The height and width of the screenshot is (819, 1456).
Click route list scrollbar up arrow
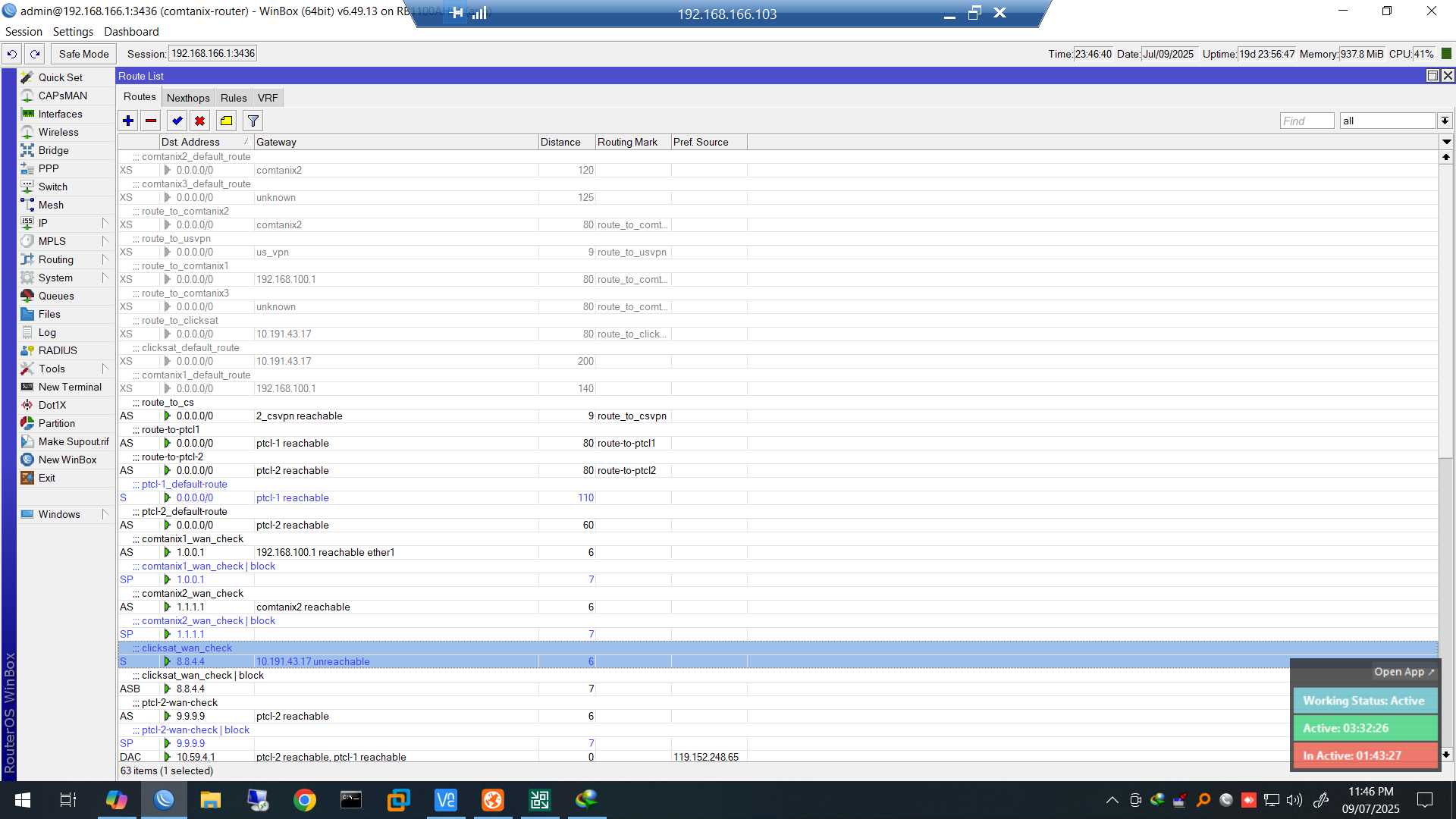pos(1446,157)
